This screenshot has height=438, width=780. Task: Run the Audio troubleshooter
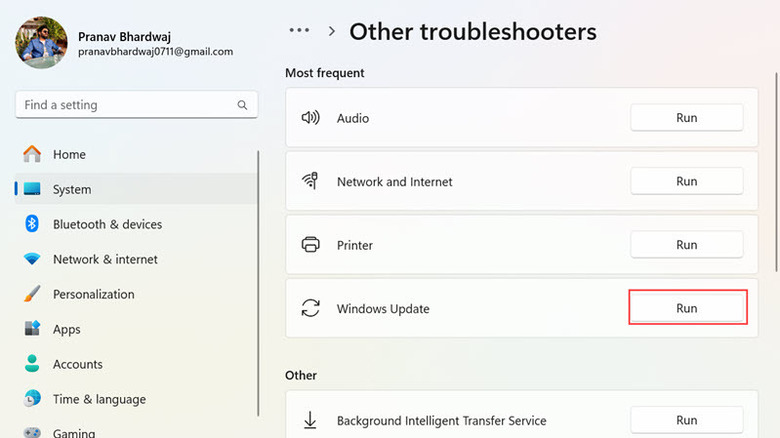coord(686,118)
